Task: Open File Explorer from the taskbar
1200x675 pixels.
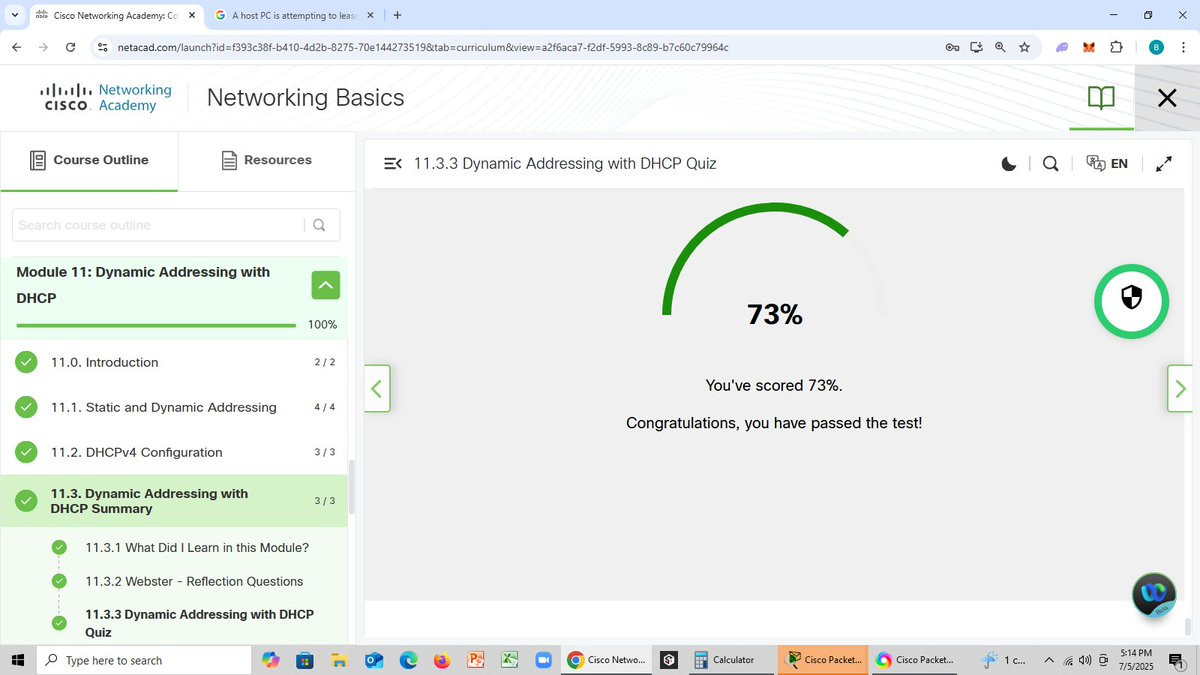Action: coord(338,660)
